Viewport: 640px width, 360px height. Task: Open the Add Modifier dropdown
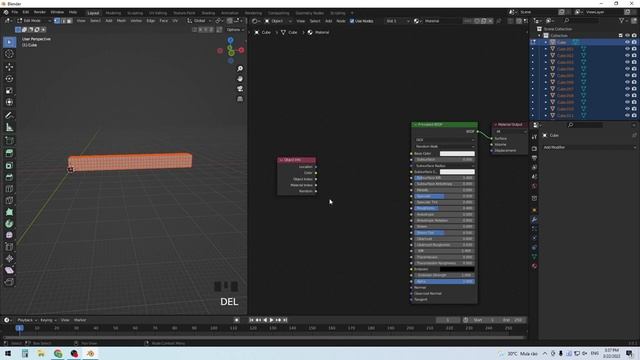pos(589,147)
